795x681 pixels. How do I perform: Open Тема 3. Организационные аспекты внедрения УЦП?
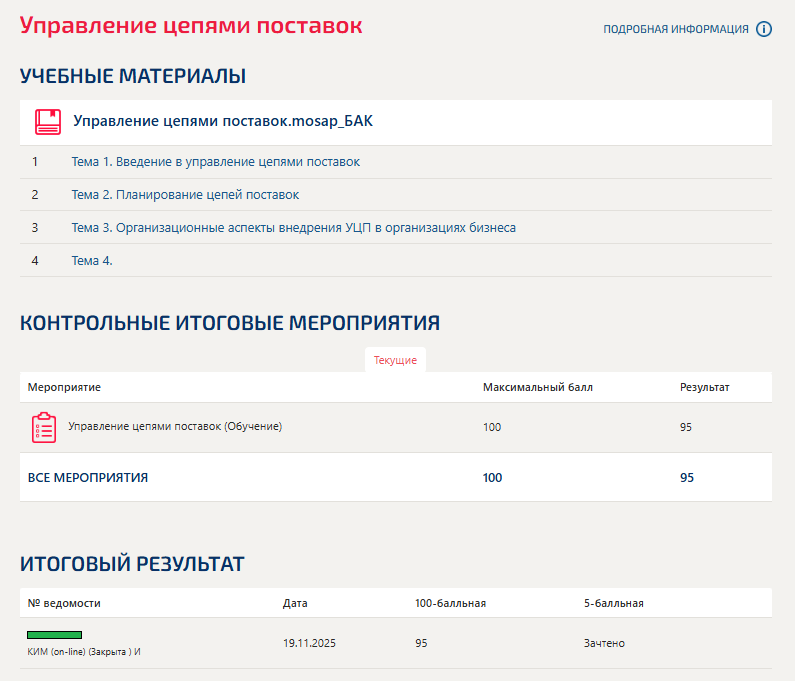(x=294, y=228)
